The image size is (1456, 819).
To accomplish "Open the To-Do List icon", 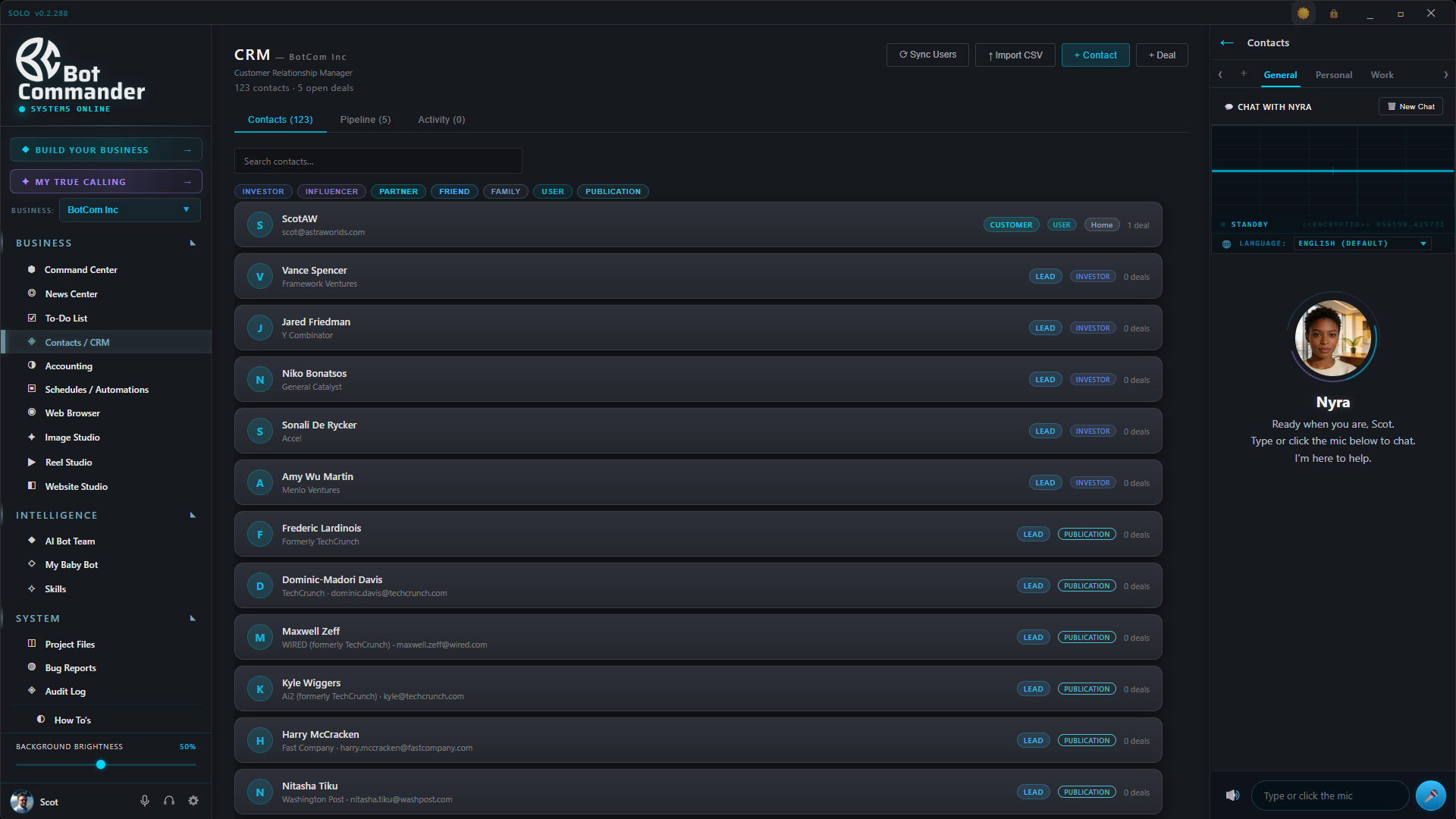I will pos(32,318).
